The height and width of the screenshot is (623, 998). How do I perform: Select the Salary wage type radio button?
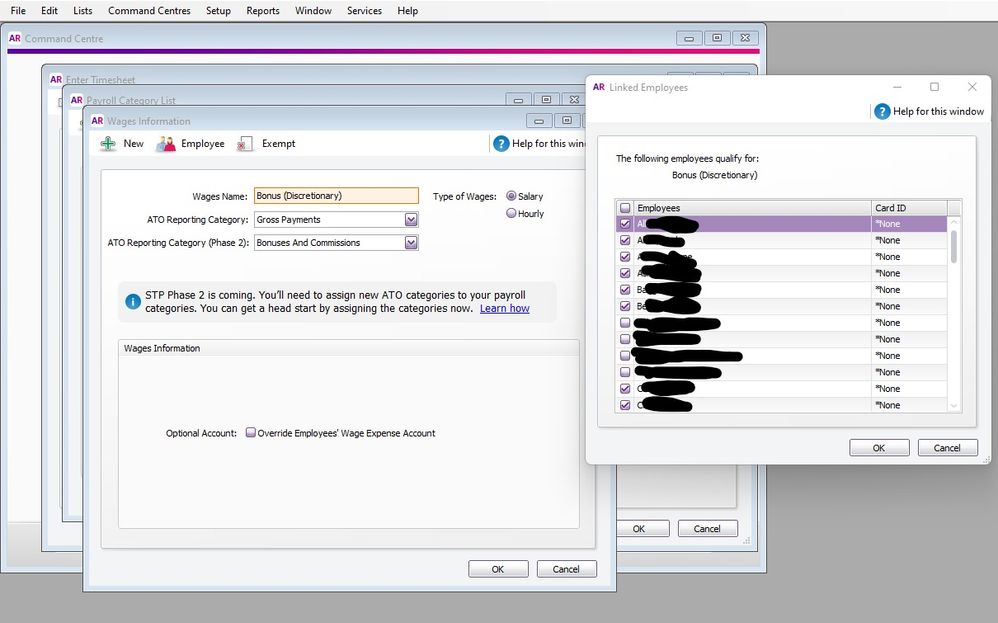pos(512,196)
